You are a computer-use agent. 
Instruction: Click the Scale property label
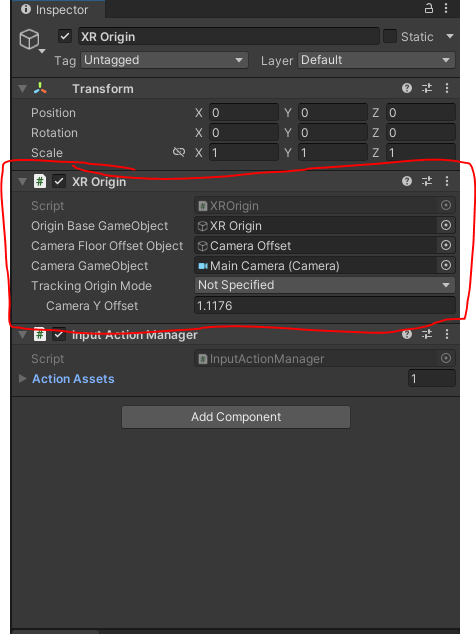click(47, 153)
